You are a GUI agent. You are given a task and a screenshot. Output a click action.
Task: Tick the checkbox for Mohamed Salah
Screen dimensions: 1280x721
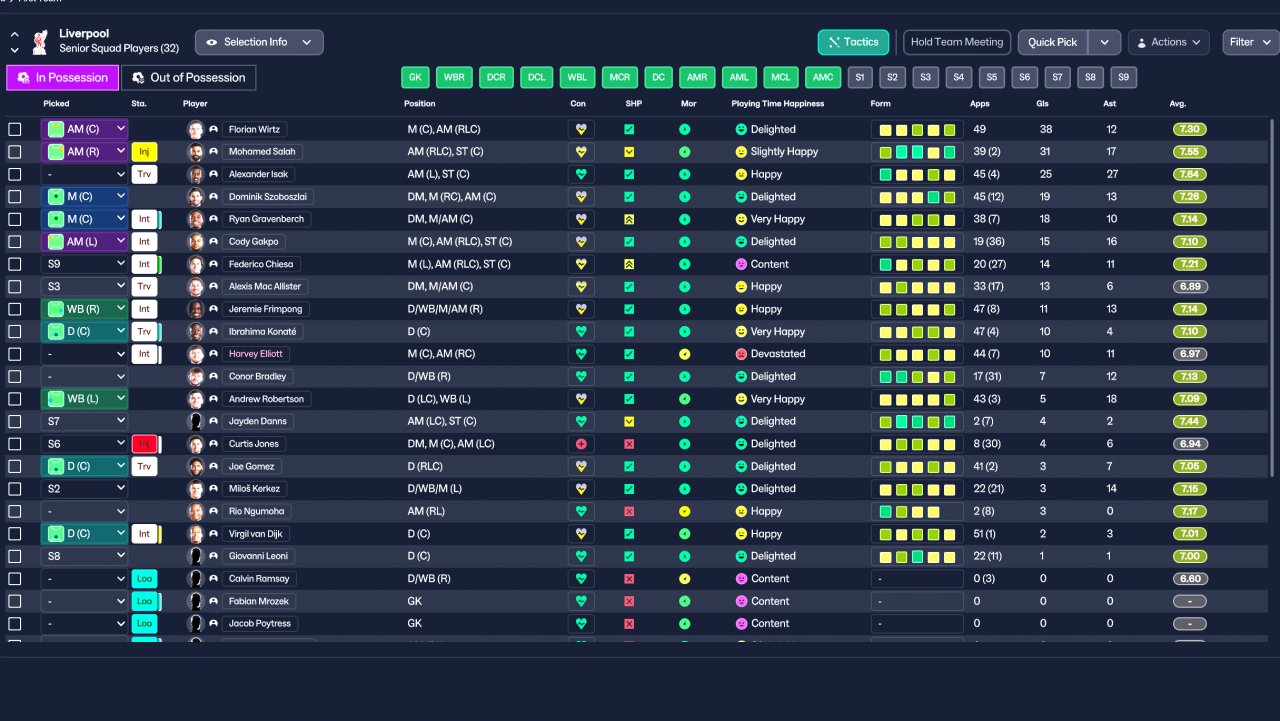coord(15,152)
